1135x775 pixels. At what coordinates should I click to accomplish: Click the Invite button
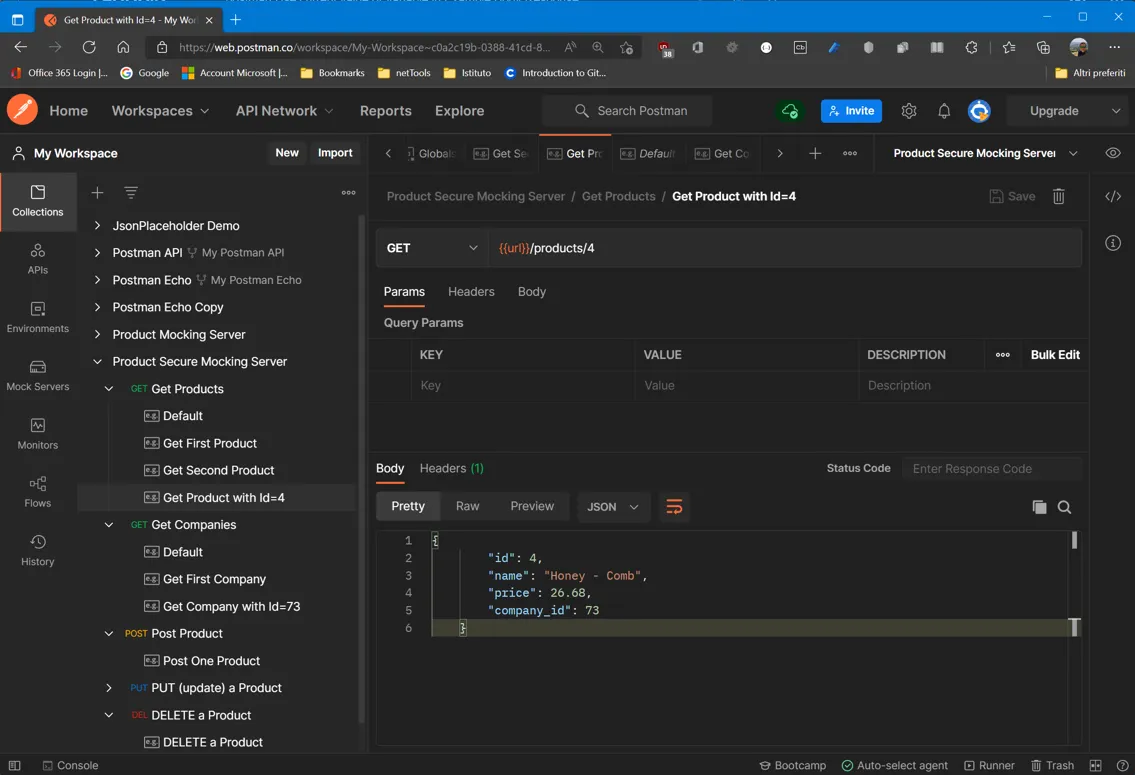point(851,111)
